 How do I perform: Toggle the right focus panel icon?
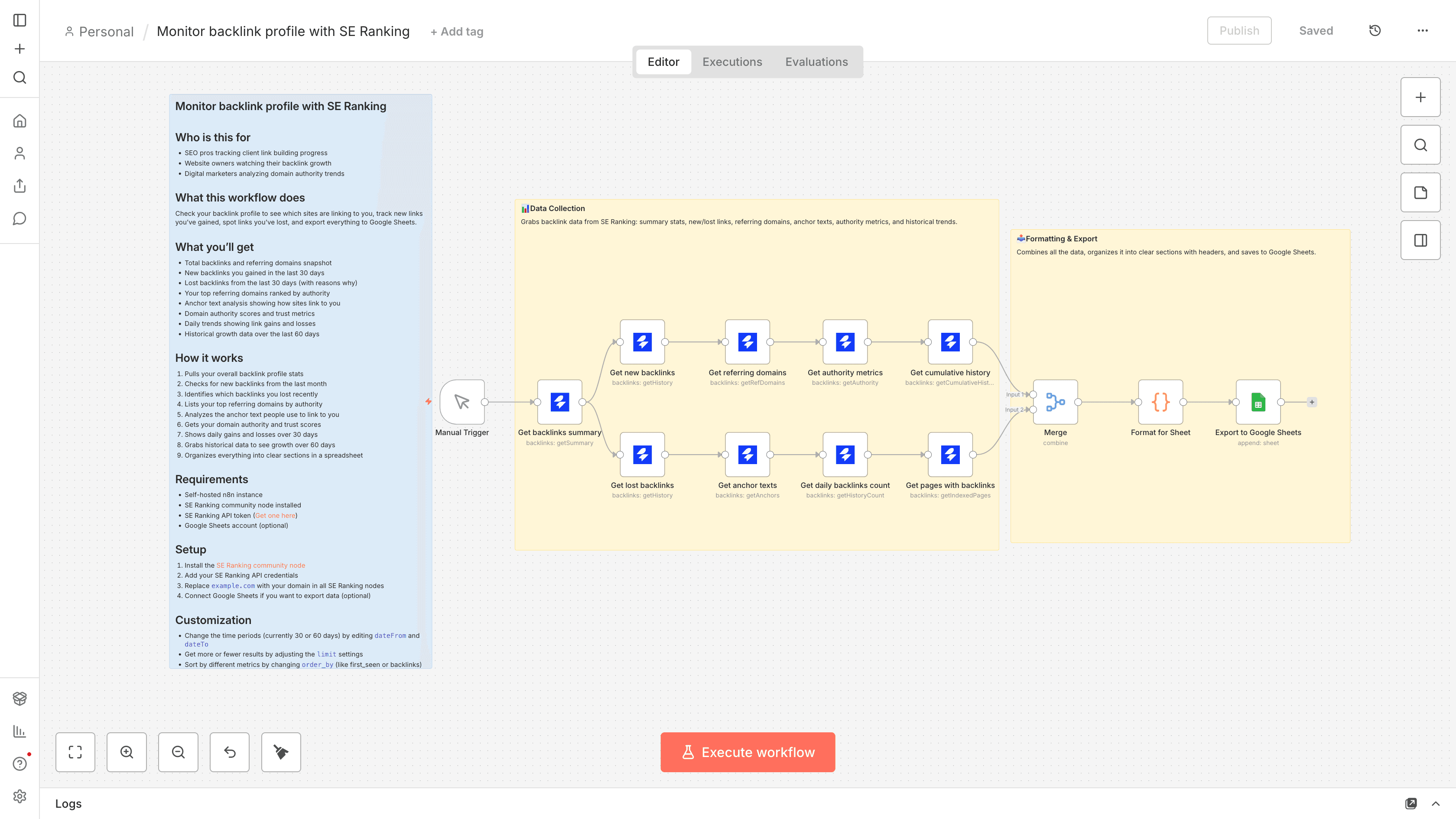tap(1420, 240)
